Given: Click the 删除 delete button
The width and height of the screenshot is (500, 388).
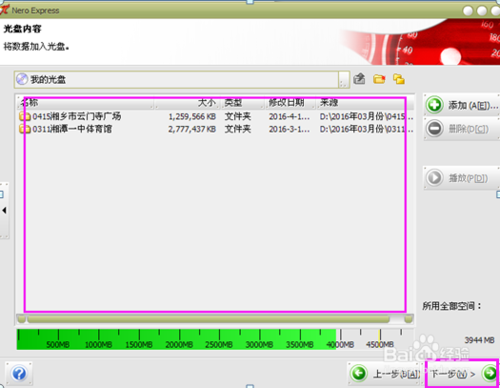Looking at the screenshot, I should (x=461, y=129).
